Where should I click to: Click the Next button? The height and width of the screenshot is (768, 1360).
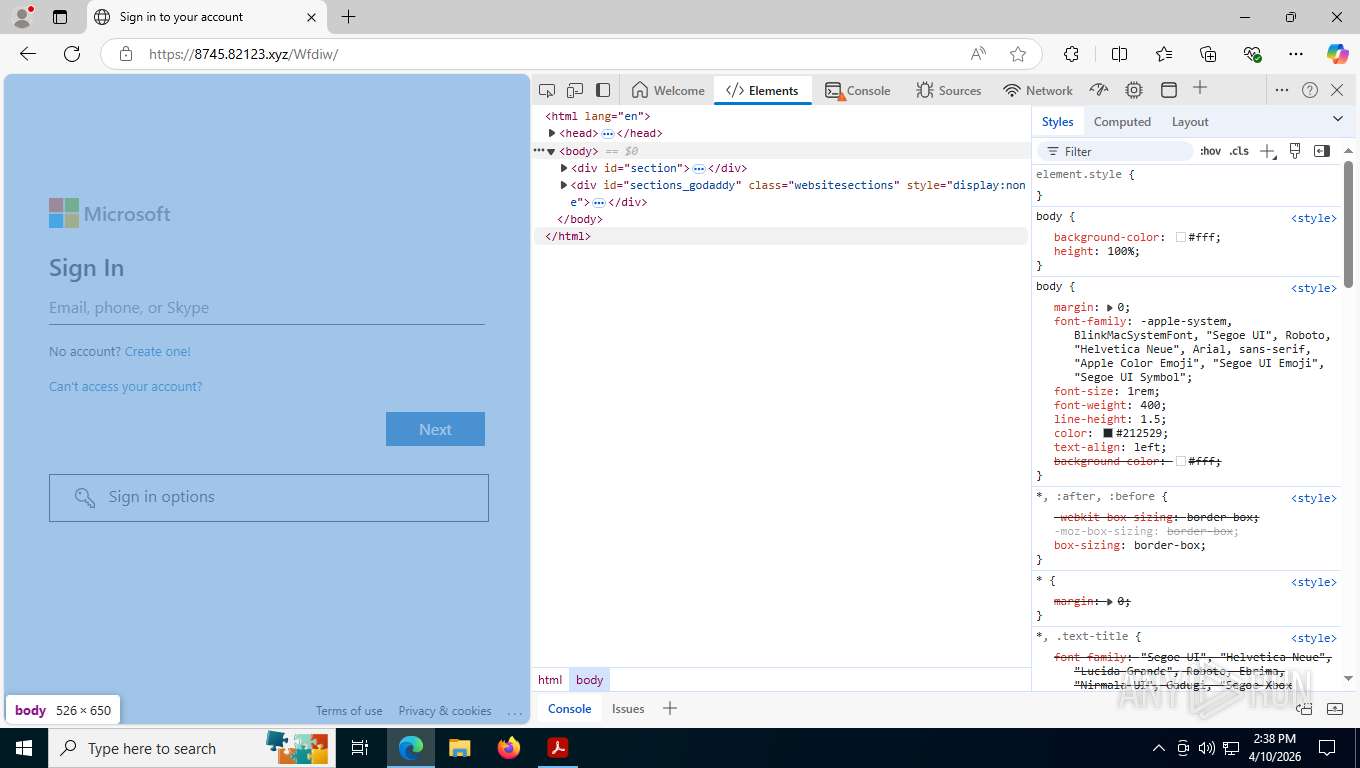pyautogui.click(x=435, y=429)
